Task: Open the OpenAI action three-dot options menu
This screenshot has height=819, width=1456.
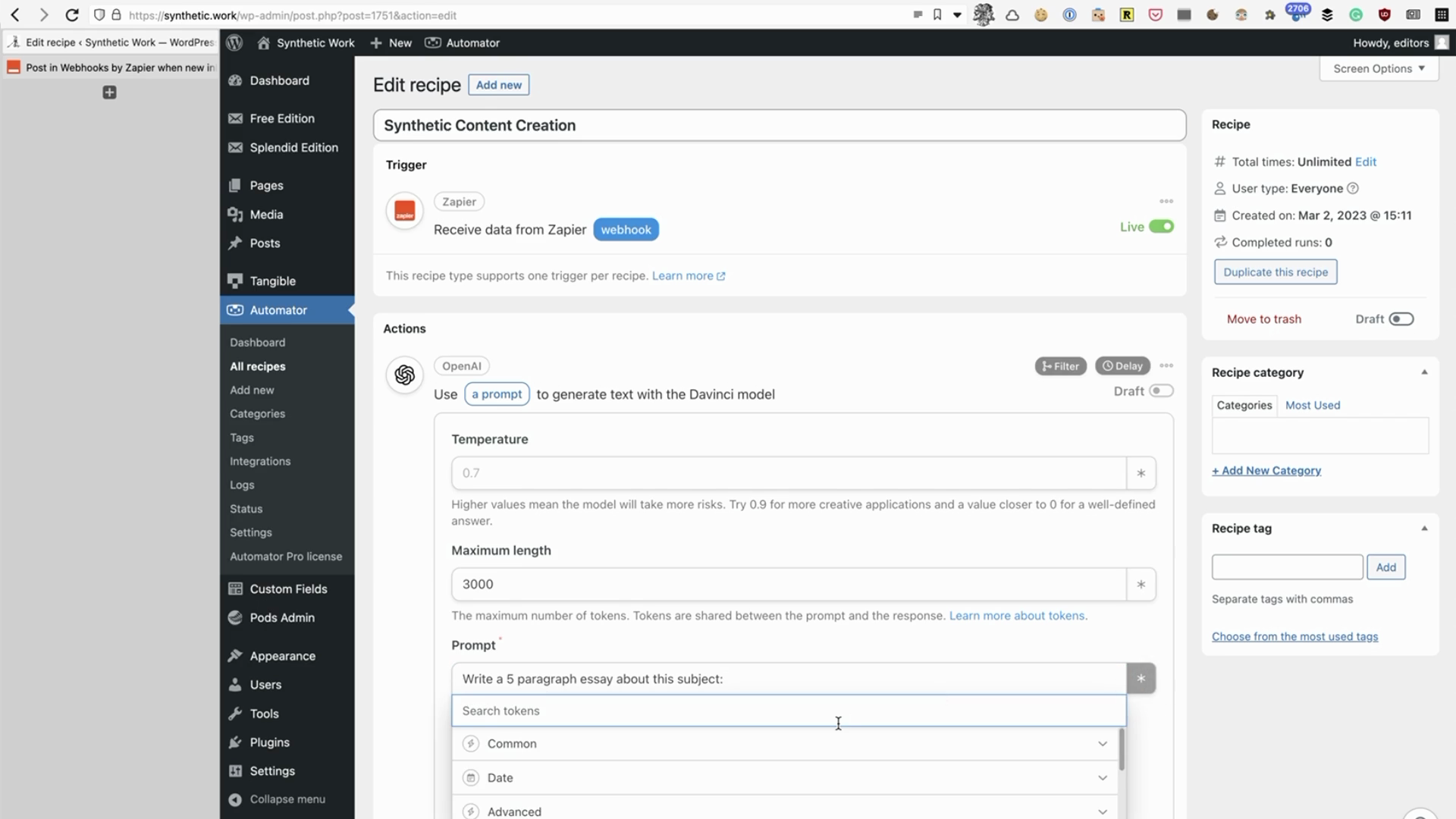Action: [1166, 366]
